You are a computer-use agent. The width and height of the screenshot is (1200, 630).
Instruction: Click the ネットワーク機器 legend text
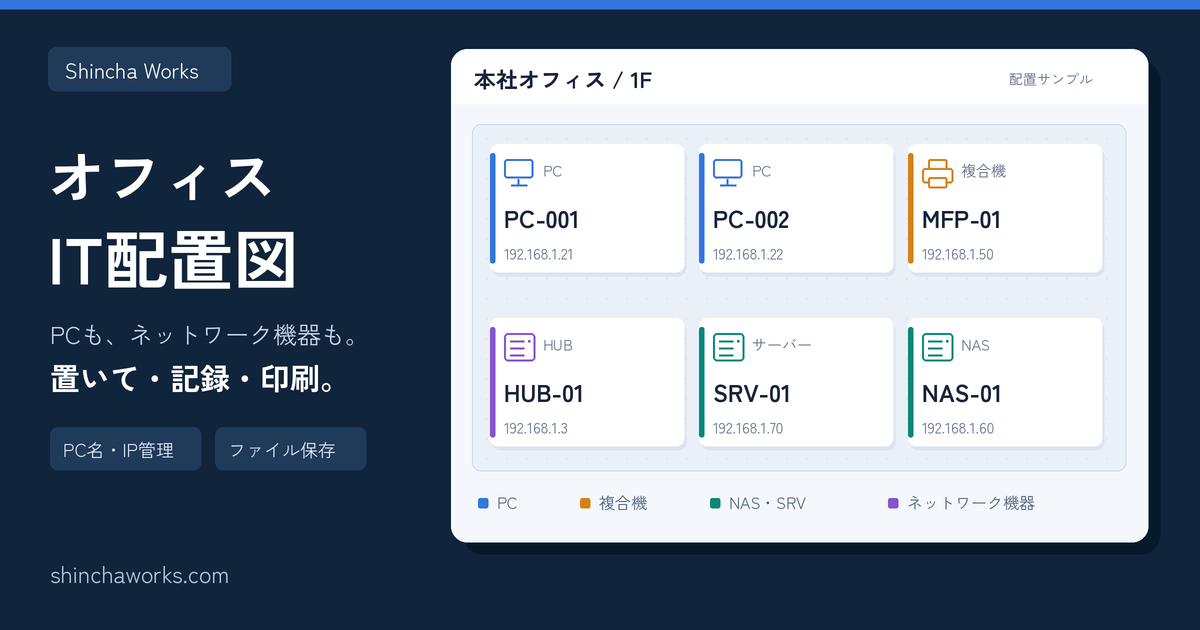pos(971,503)
